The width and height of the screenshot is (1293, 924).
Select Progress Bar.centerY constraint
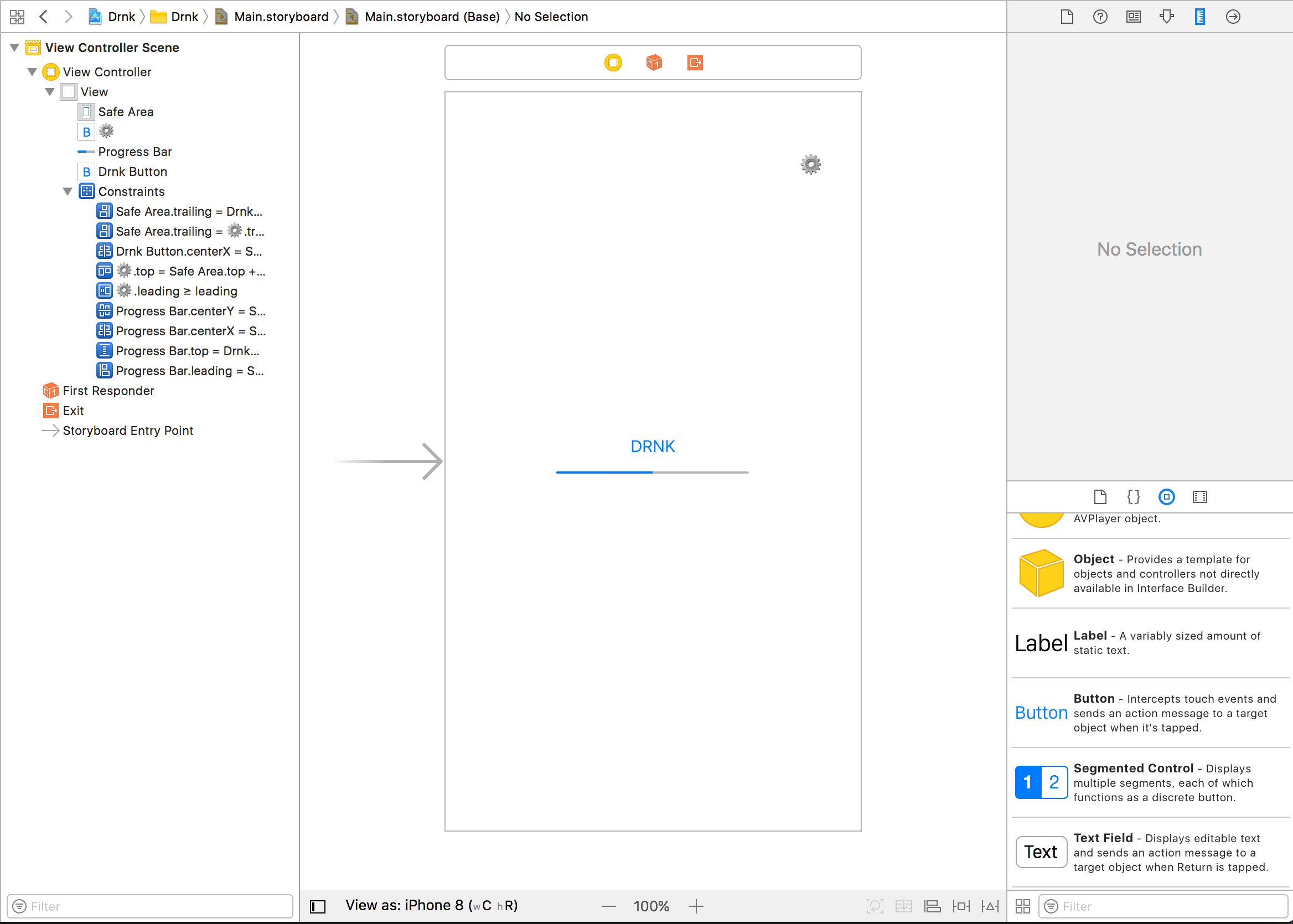[x=180, y=310]
